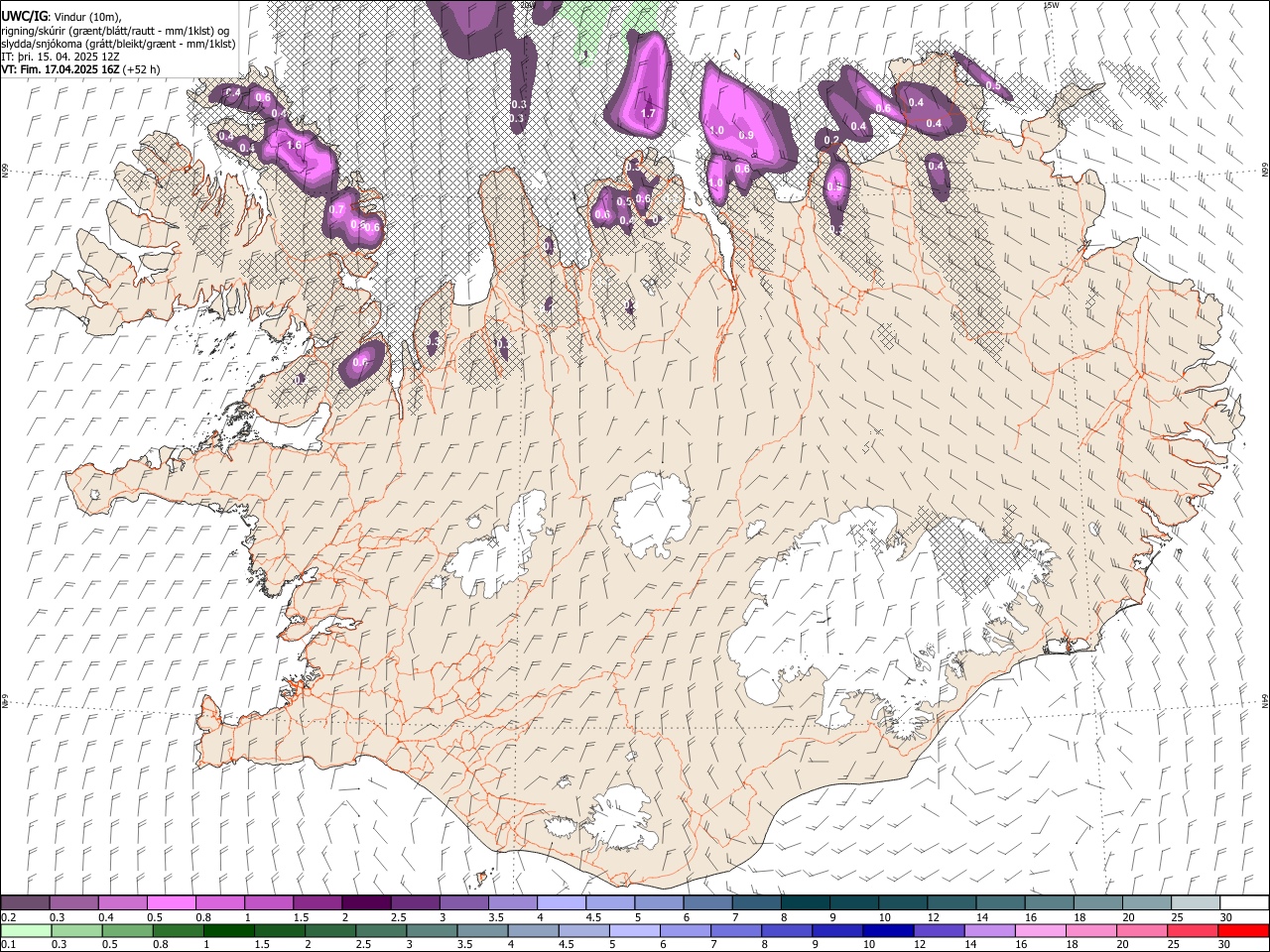The width and height of the screenshot is (1270, 952).
Task: Select the violet 12 rain legend swatch
Action: click(939, 931)
